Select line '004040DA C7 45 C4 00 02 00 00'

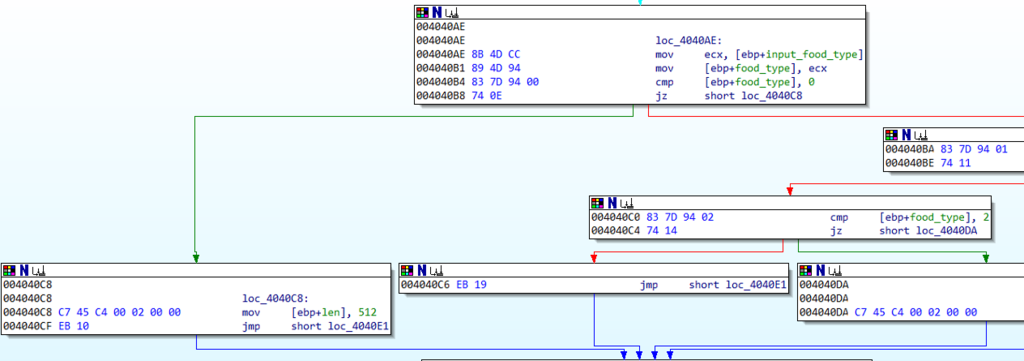coord(888,313)
